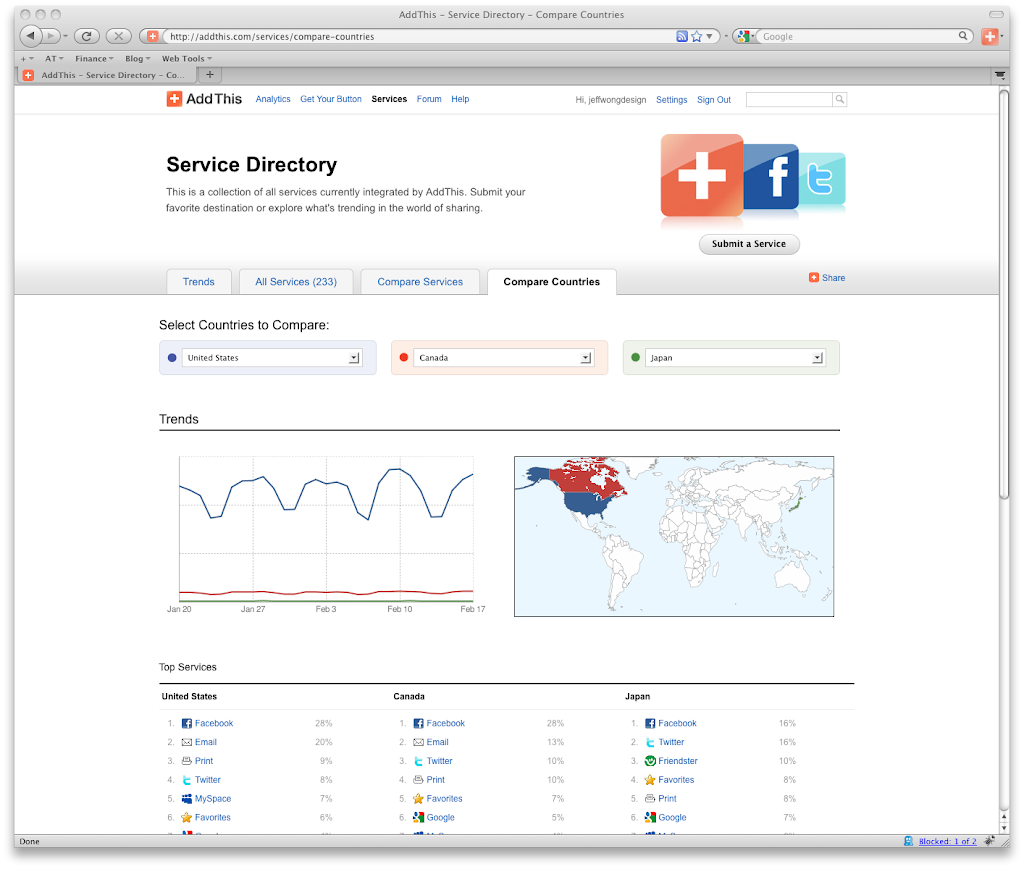Open the Analytics link in top navigation
1024x869 pixels.
pyautogui.click(x=273, y=99)
